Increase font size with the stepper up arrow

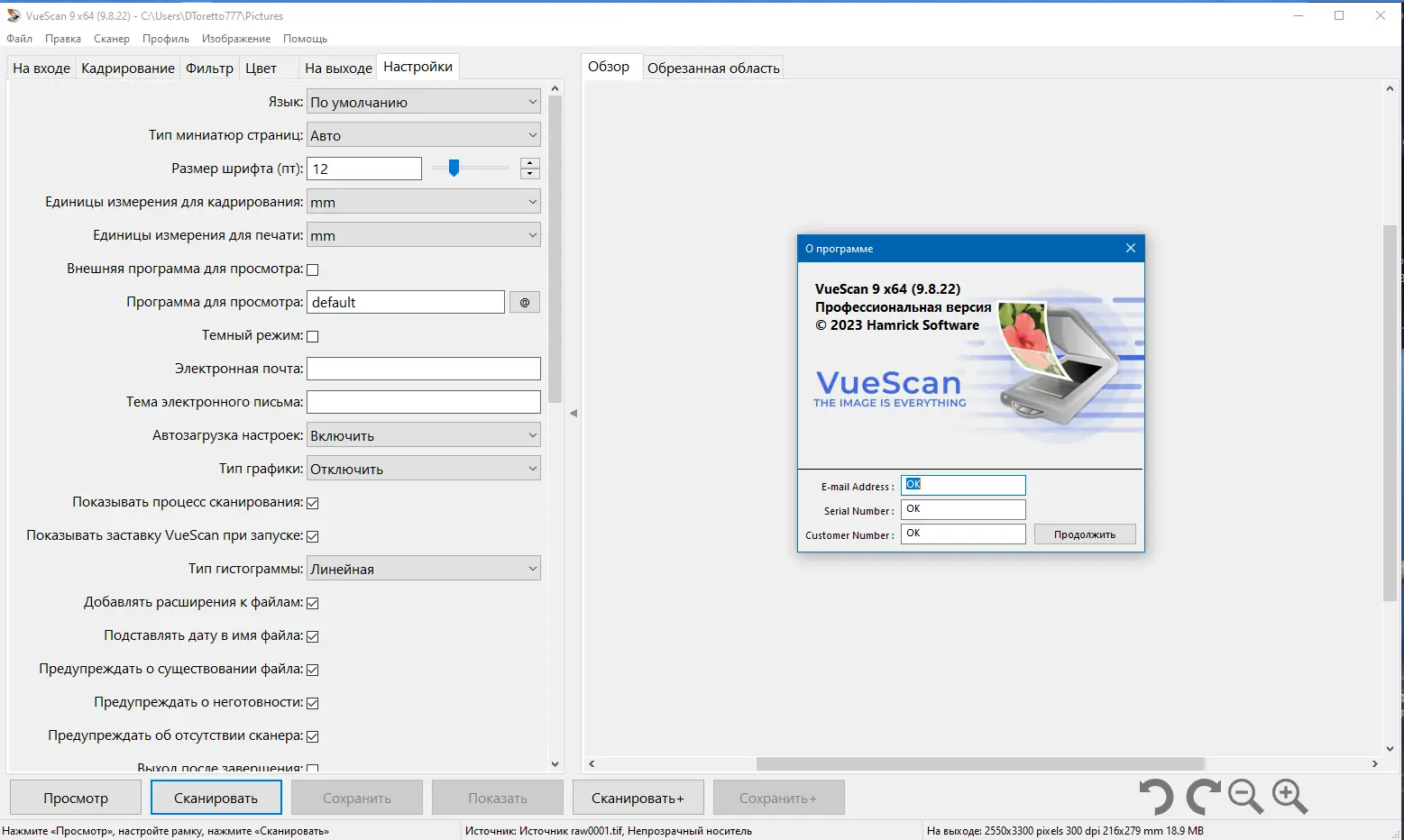click(530, 163)
